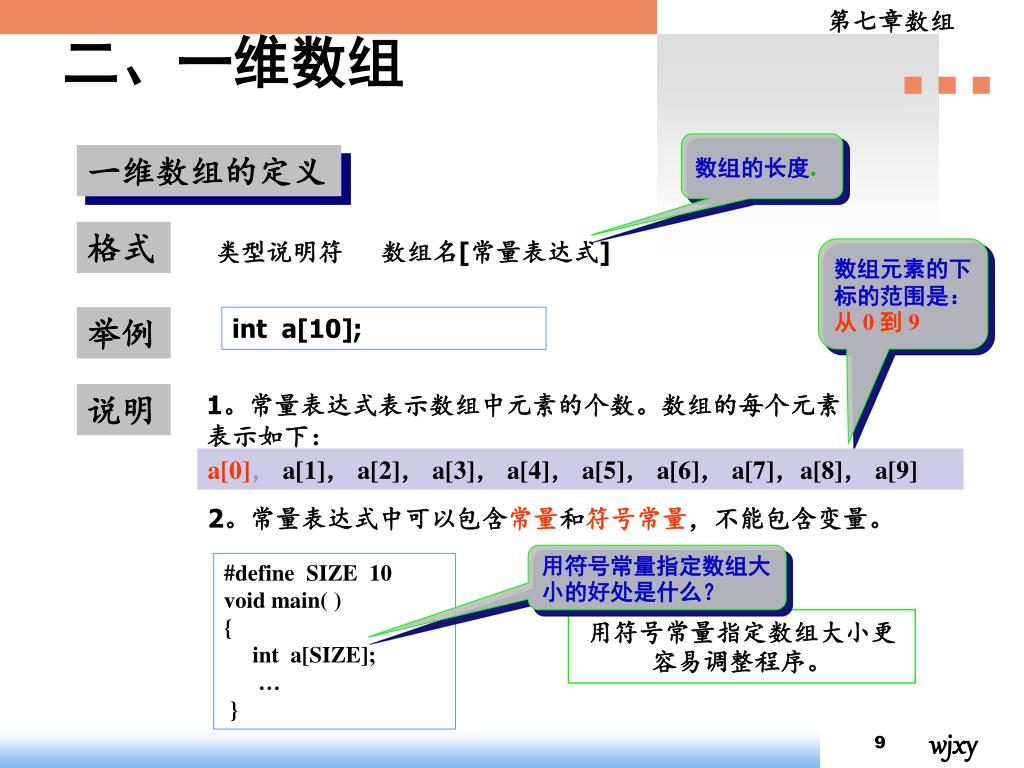Click the line 表示如下:
Image resolution: width=1024 pixels, height=768 pixels.
(x=264, y=436)
